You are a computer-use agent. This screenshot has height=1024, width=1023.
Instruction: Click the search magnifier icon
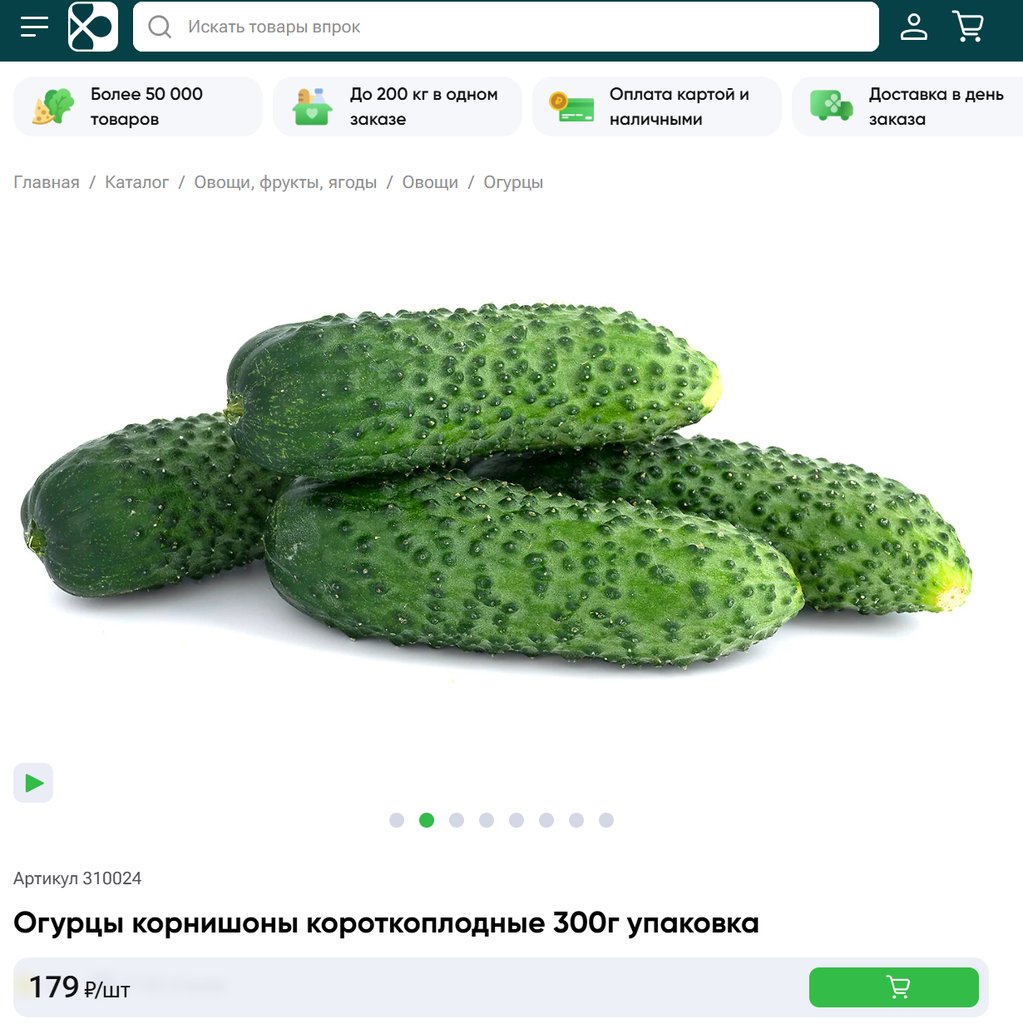[x=159, y=27]
